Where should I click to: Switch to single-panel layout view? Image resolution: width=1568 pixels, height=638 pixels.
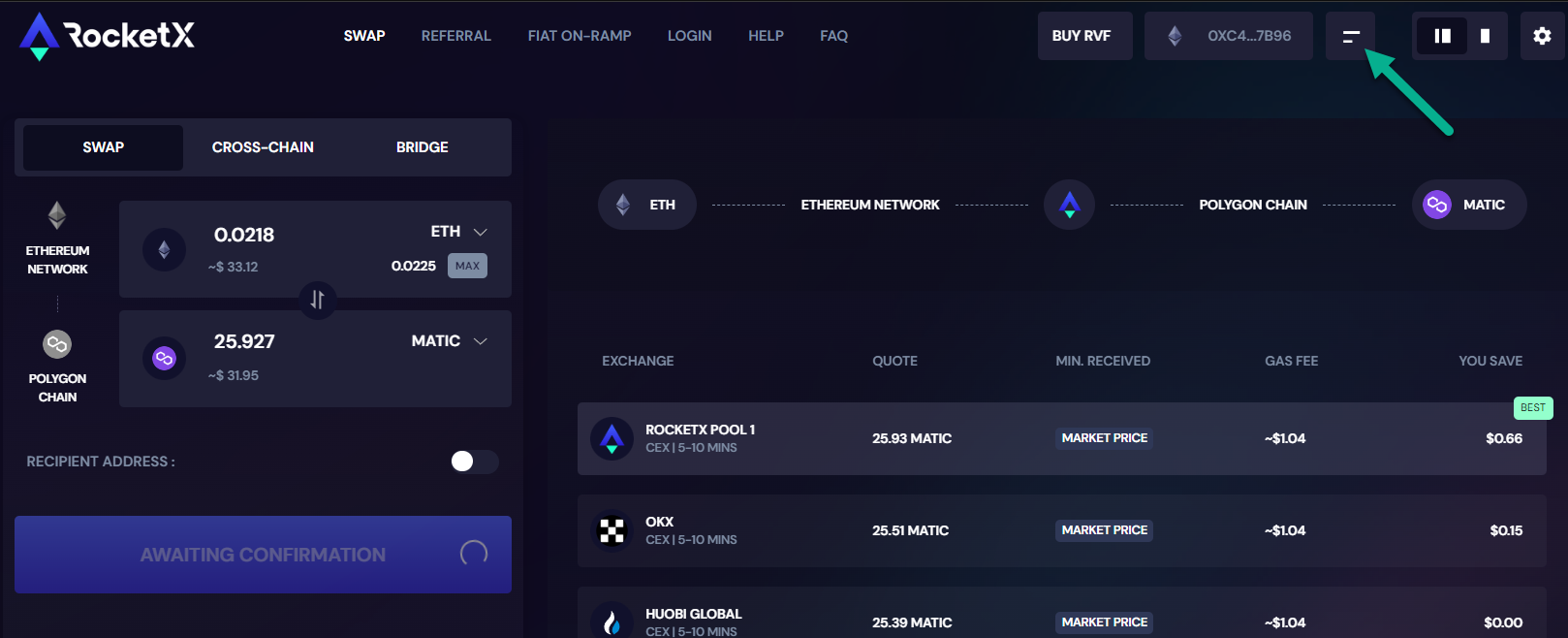(x=1486, y=36)
